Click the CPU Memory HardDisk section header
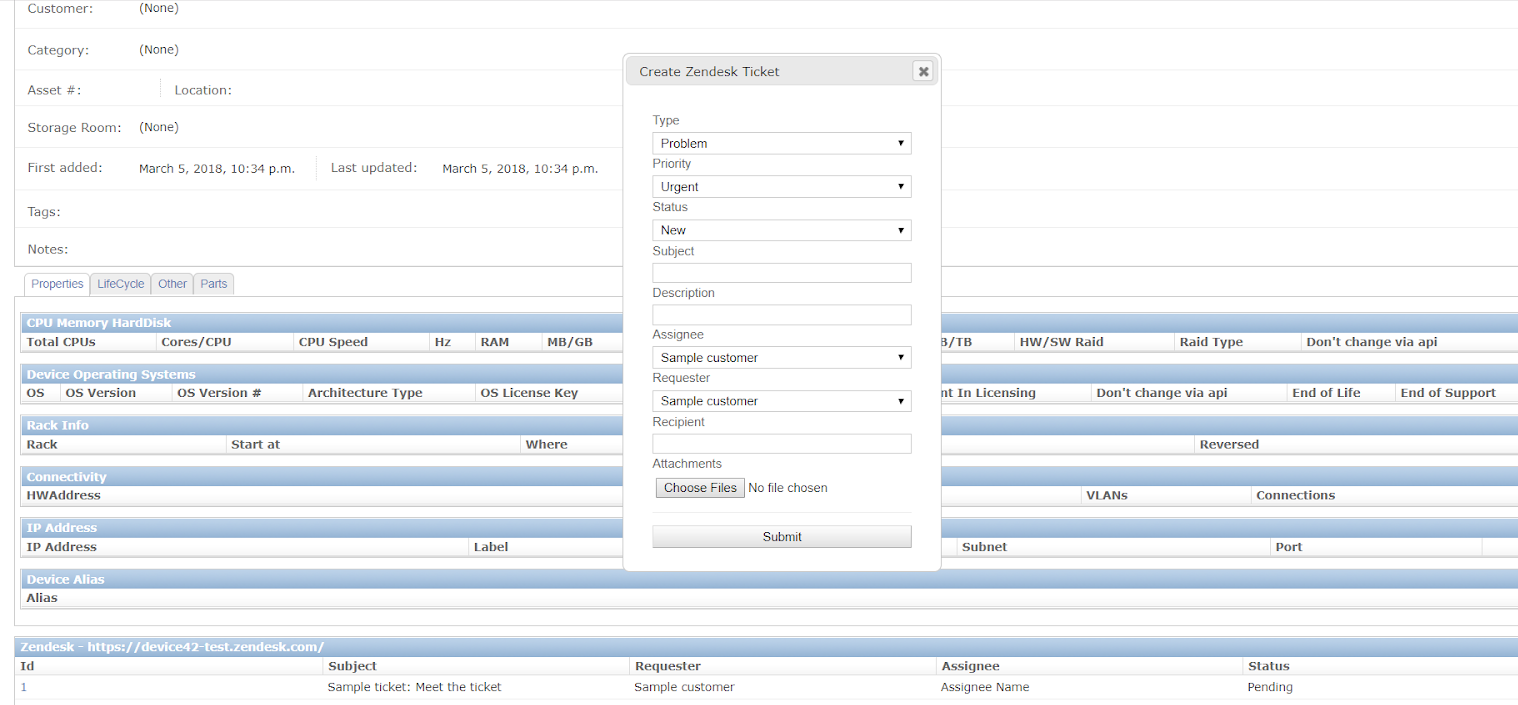 [99, 323]
